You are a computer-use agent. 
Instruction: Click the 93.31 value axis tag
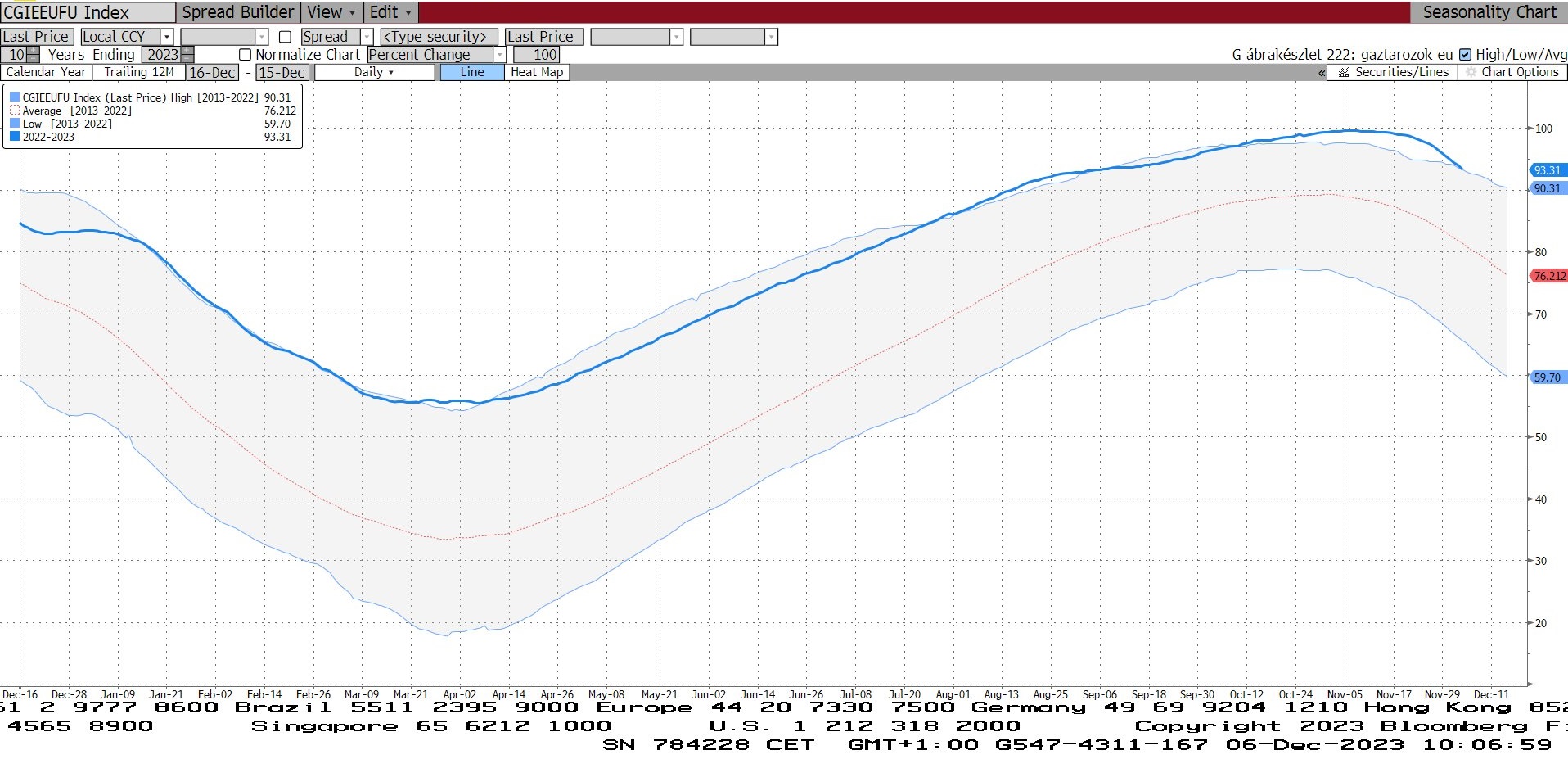click(1548, 170)
